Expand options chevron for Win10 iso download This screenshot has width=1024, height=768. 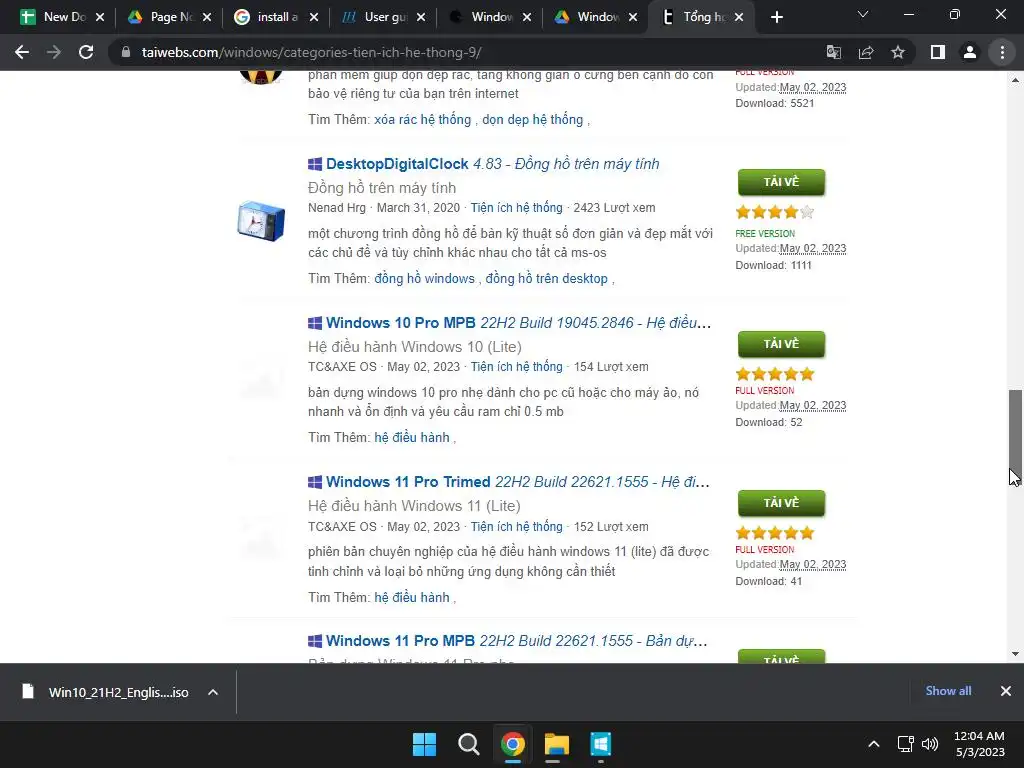click(213, 692)
